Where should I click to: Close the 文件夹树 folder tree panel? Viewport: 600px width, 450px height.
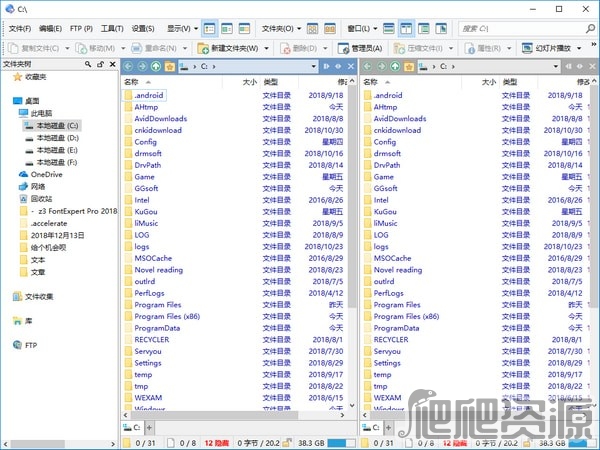112,64
